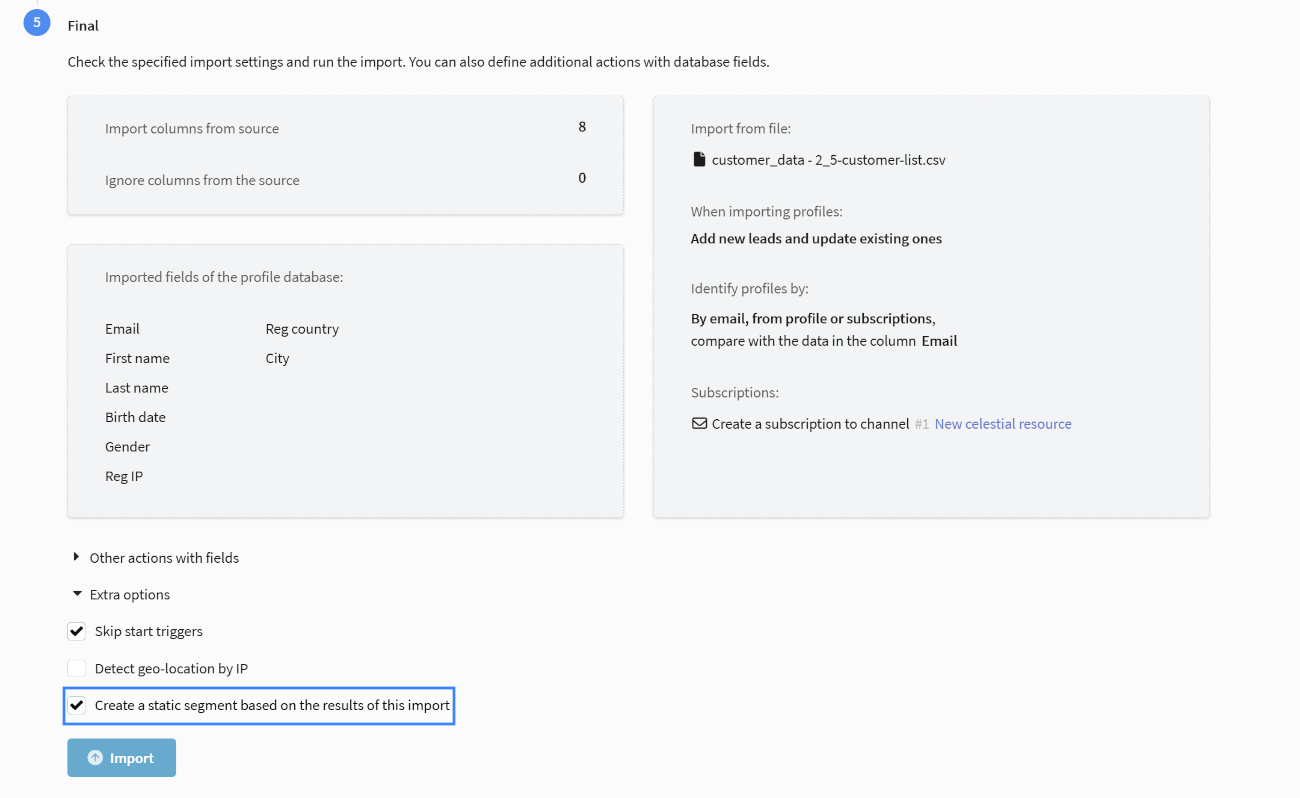
Task: Click the Identify profiles by label
Action: coord(749,289)
